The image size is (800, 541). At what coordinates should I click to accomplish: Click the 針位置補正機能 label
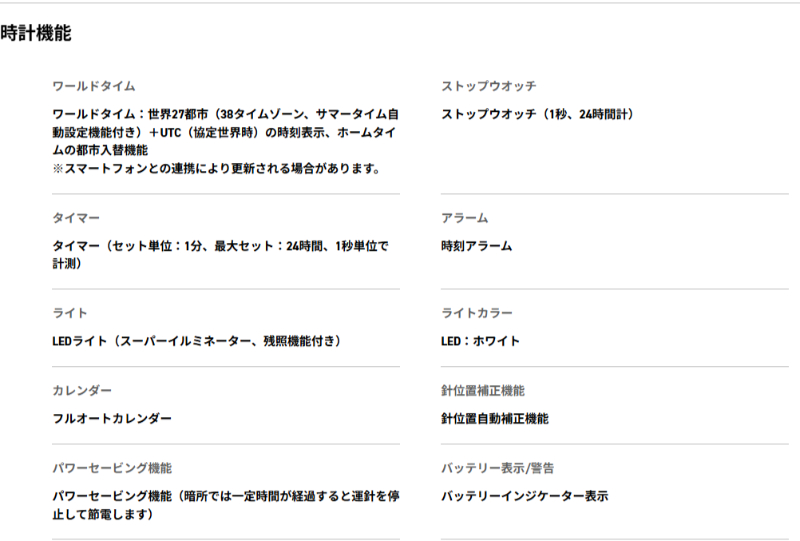tap(483, 390)
